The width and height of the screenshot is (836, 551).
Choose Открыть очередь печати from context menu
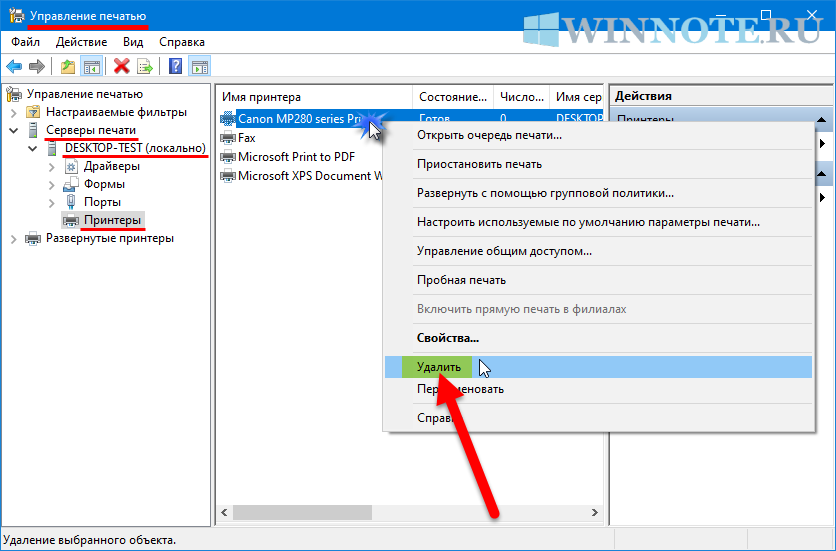click(x=599, y=135)
